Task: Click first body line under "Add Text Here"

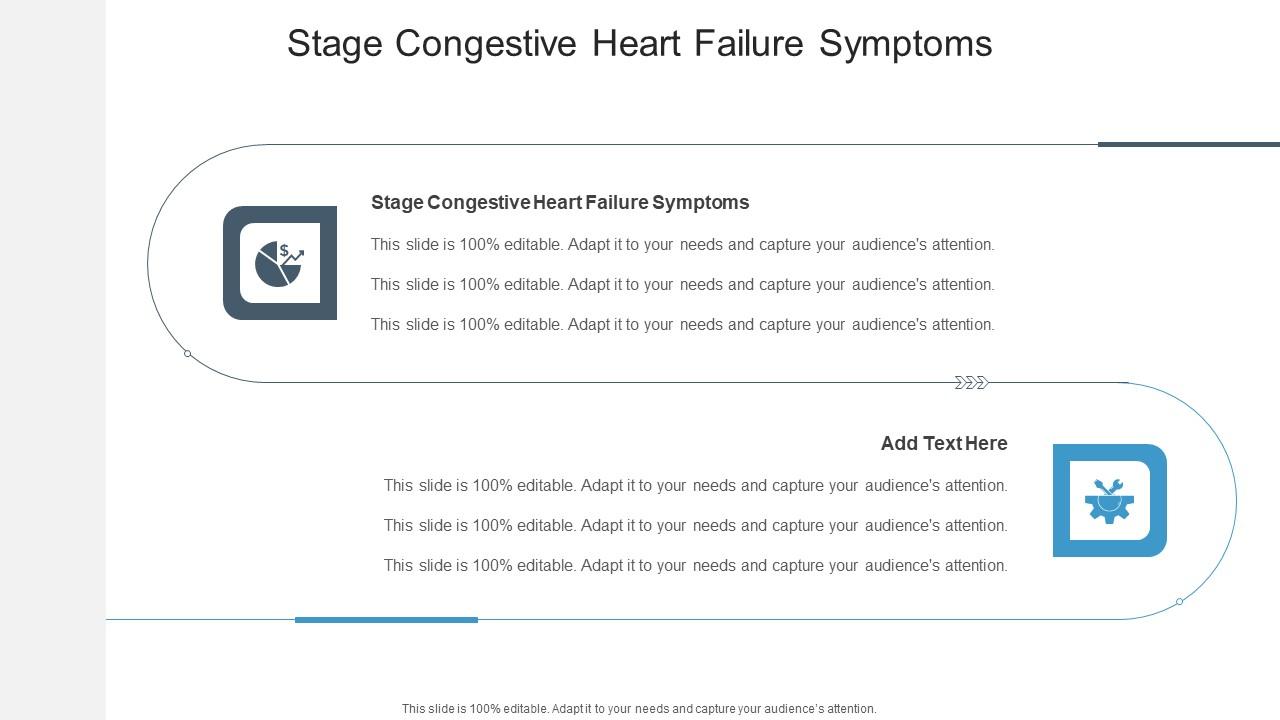Action: (x=696, y=486)
